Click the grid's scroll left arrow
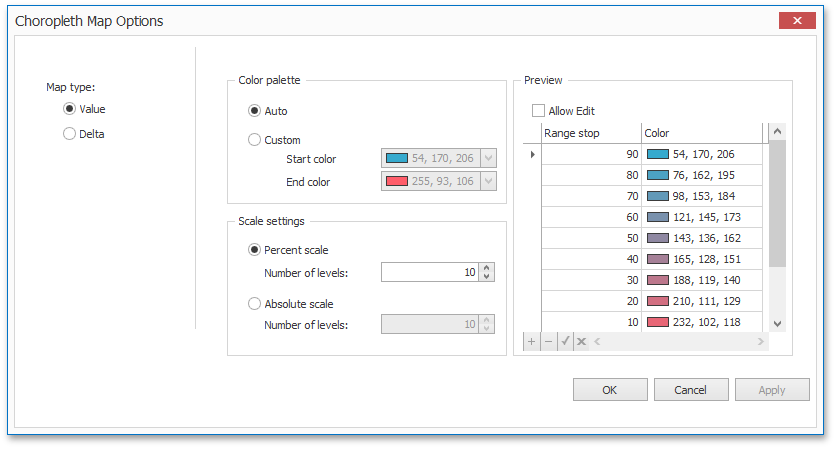This screenshot has width=837, height=450. 598,342
